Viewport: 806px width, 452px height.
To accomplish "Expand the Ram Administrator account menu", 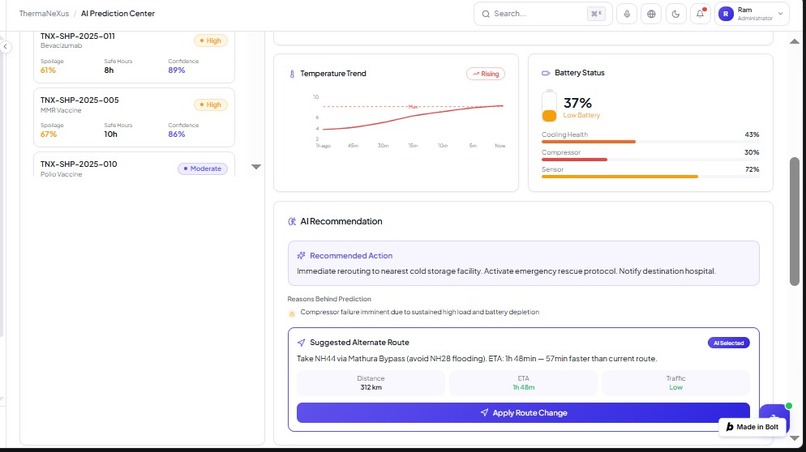I will pos(780,14).
